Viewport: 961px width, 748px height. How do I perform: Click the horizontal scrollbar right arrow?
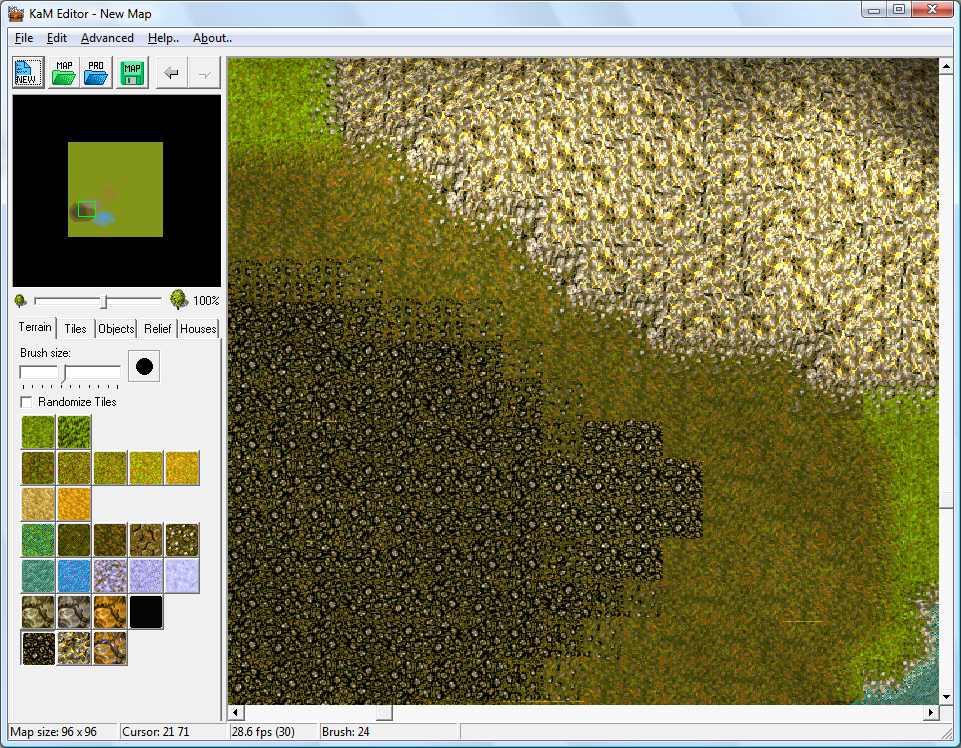(x=931, y=712)
